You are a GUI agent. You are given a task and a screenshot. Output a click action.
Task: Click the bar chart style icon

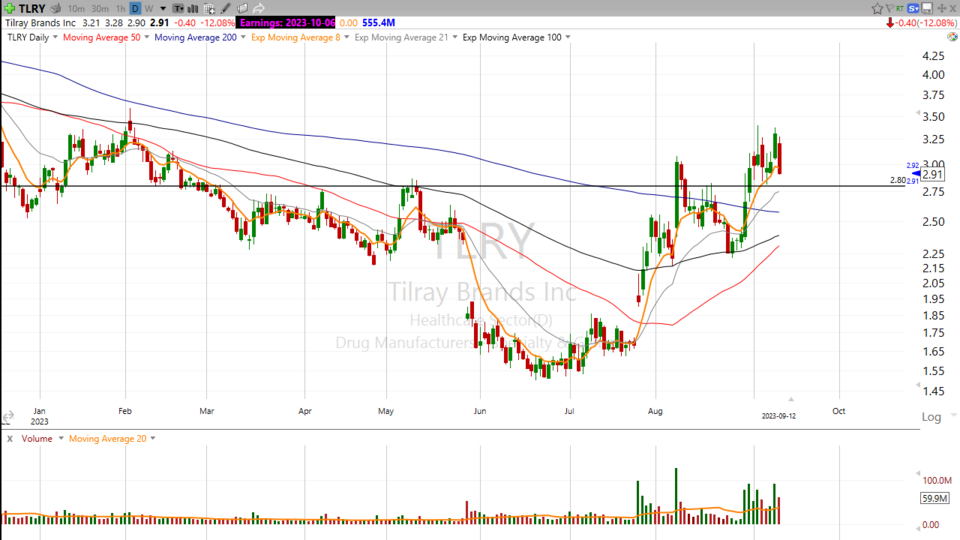pos(193,9)
